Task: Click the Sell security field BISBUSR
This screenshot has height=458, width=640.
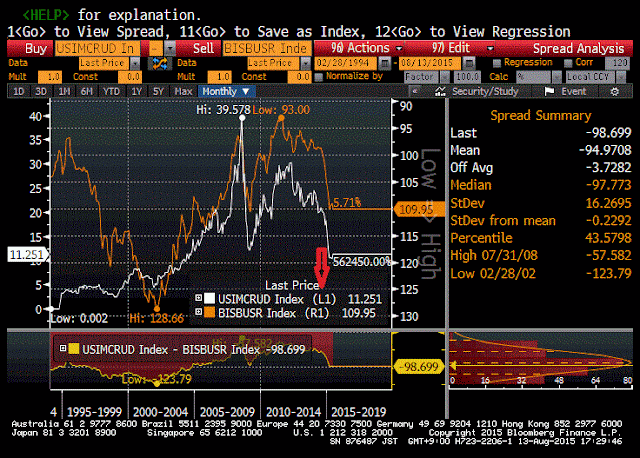Action: pyautogui.click(x=267, y=49)
